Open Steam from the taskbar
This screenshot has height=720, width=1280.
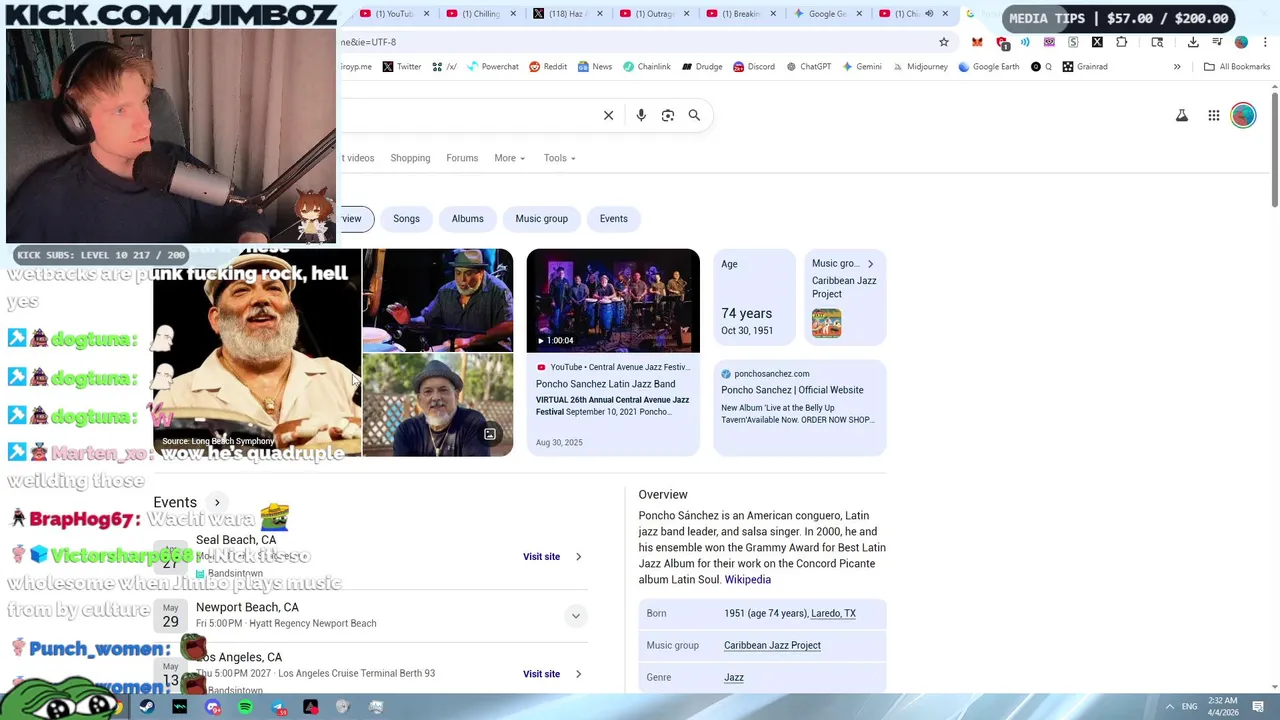click(147, 707)
